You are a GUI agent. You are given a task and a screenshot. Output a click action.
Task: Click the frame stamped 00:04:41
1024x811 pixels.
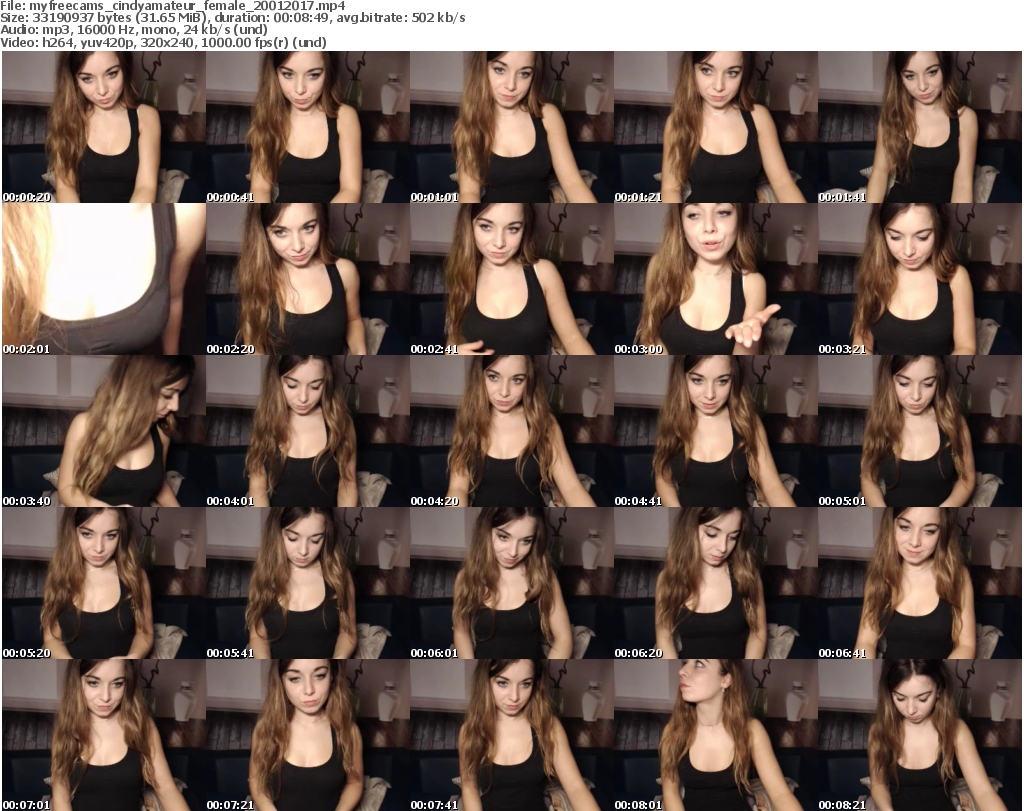(715, 431)
